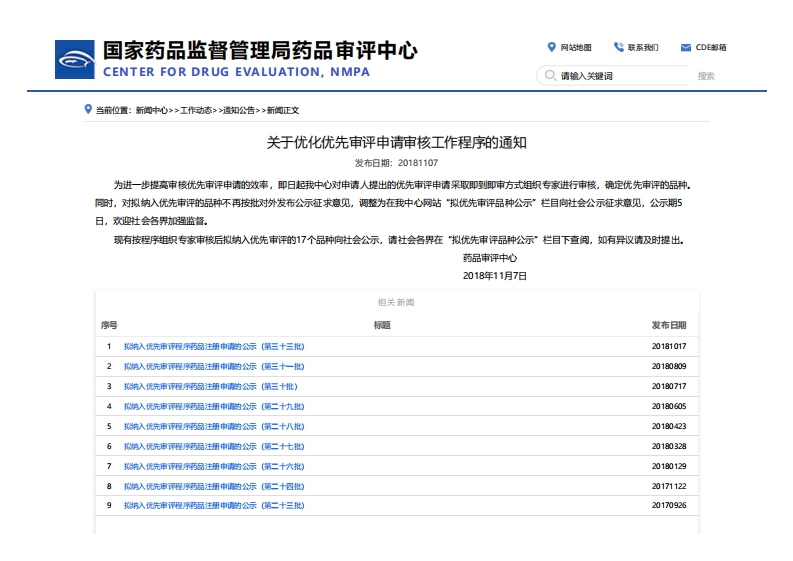Click the phone icon beside 联系我们
Screen dimensions: 793x561
coord(619,47)
